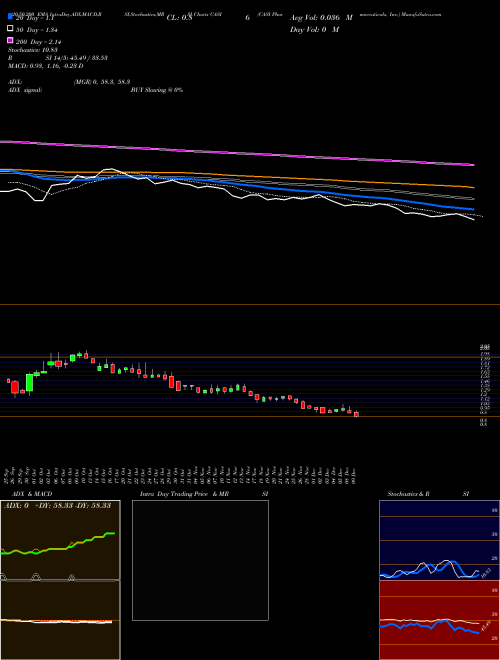Click the tallest green candlestick in price chart

coord(29,383)
